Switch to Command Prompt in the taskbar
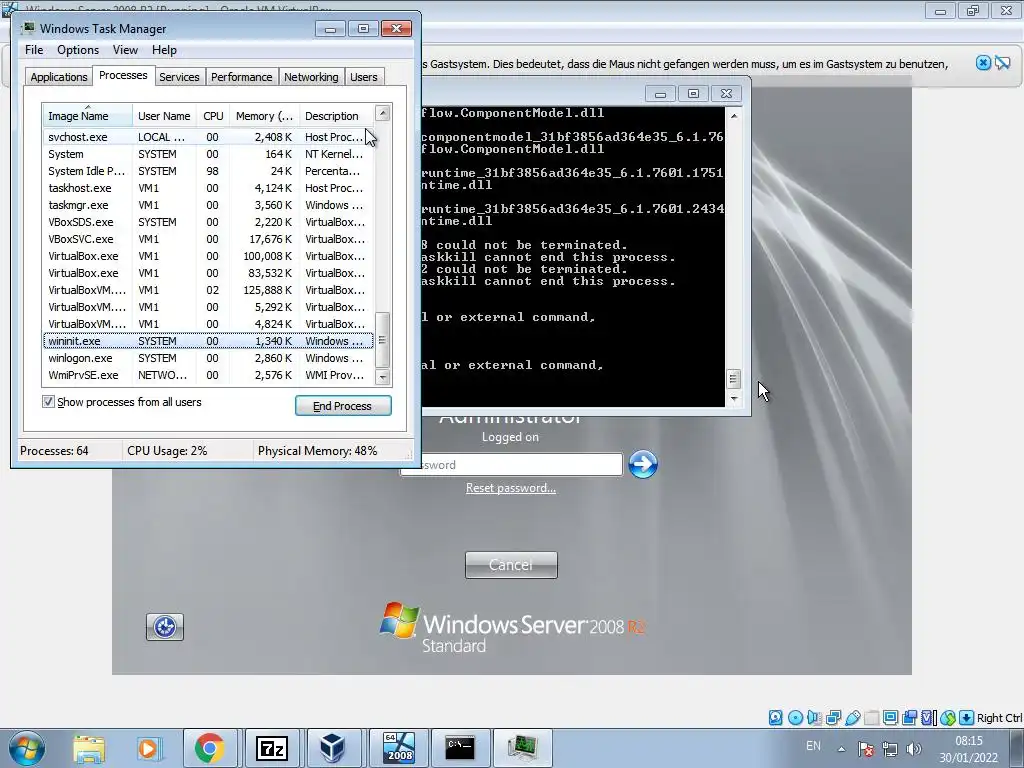The image size is (1024, 768). [460, 748]
